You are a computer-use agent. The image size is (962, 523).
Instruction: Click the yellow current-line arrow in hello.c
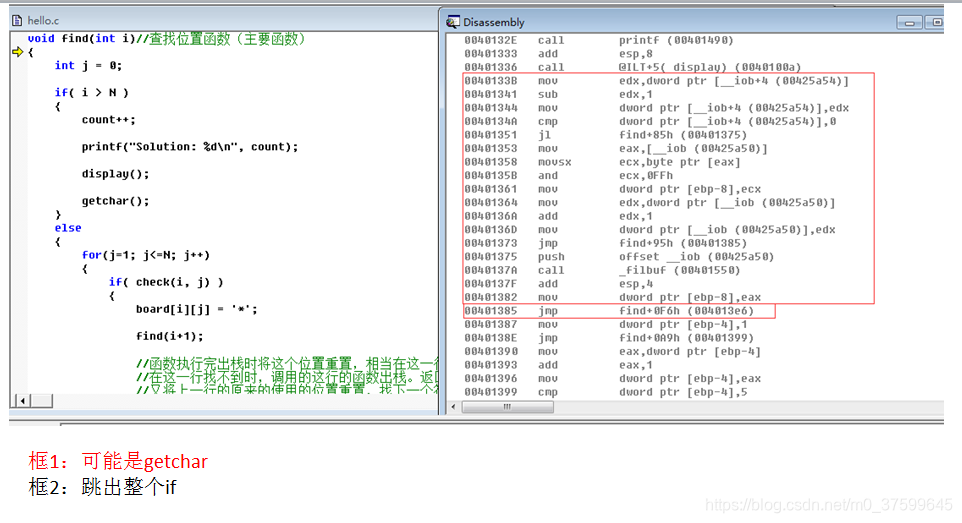(x=17, y=52)
